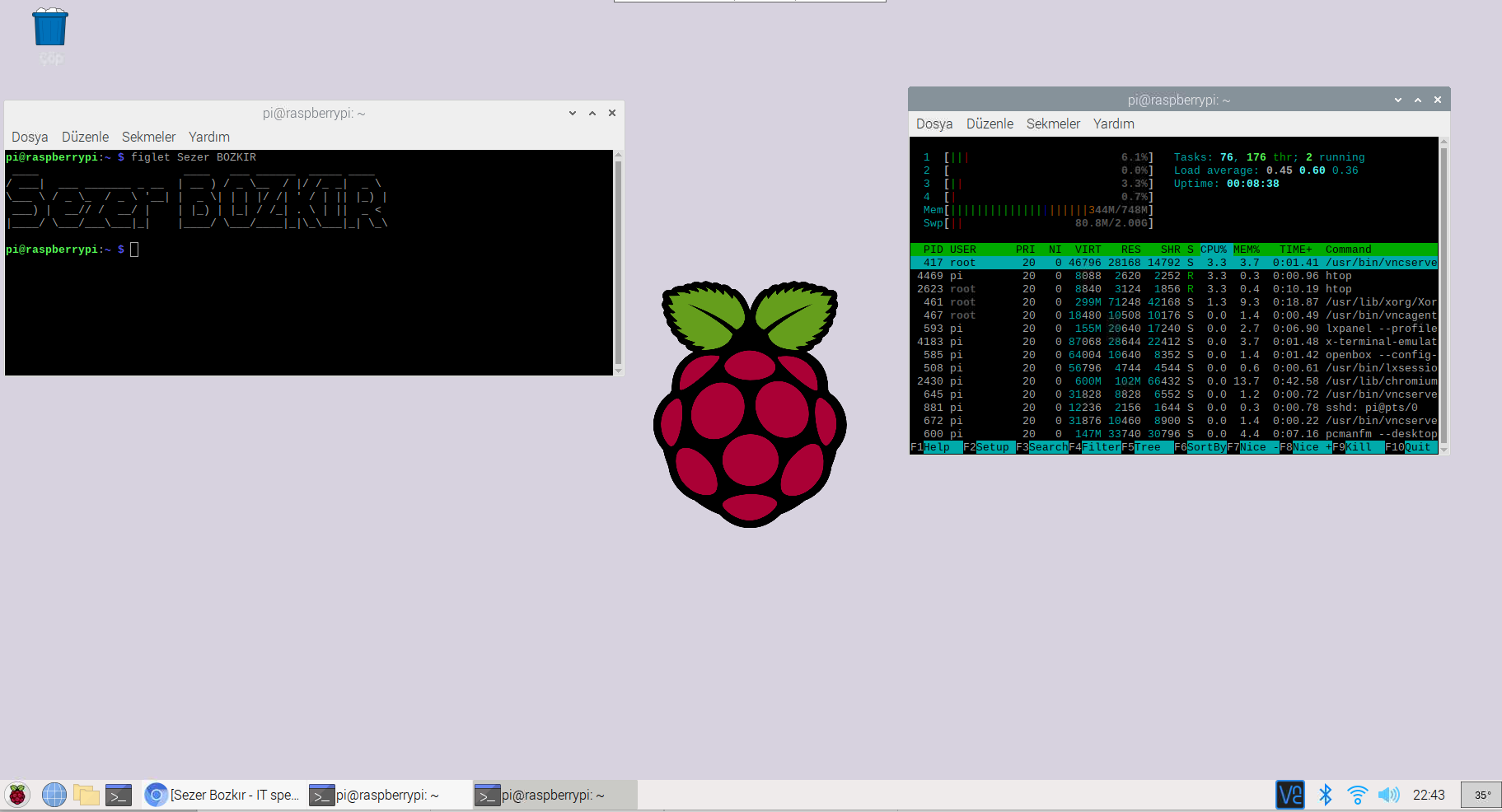
Task: Sort htop by the PID column header
Action: tap(933, 250)
